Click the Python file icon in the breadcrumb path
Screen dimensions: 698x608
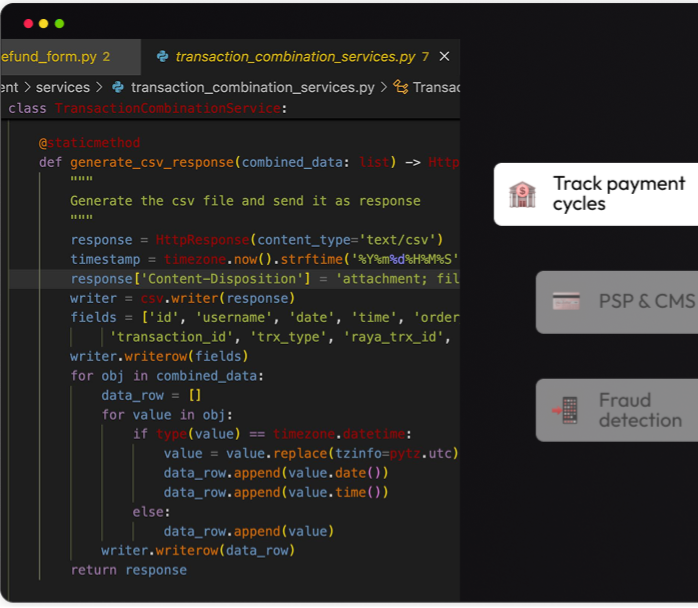[x=118, y=87]
